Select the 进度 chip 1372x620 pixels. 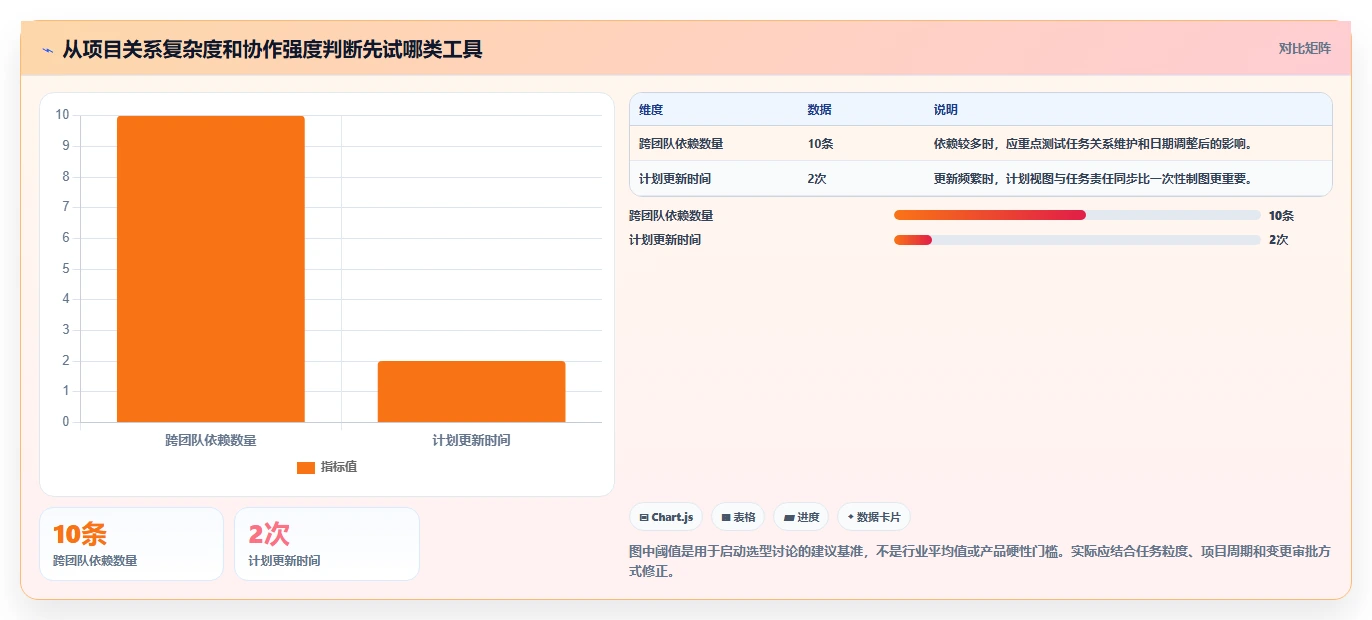(801, 517)
